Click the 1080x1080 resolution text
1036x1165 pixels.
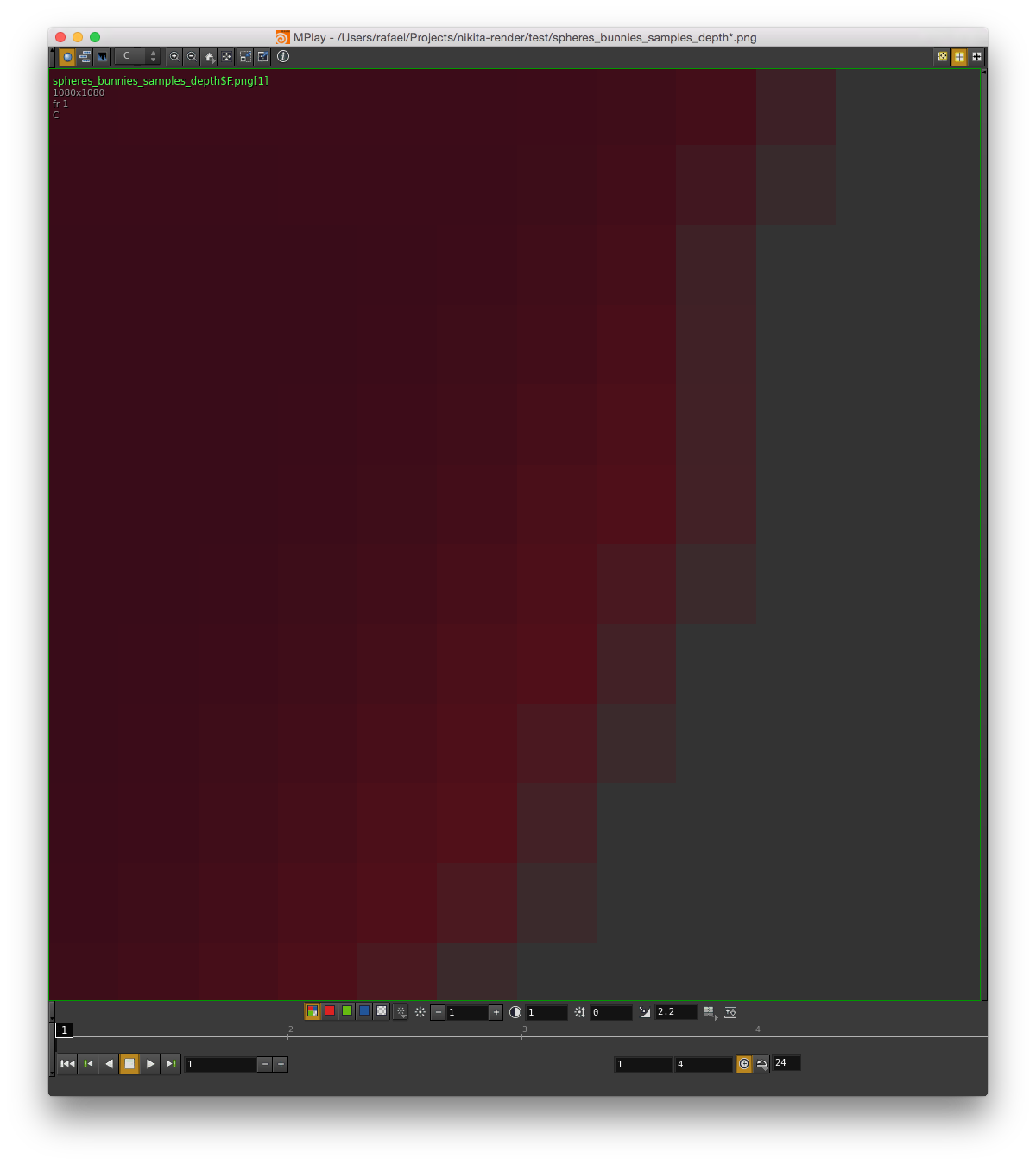pyautogui.click(x=79, y=92)
